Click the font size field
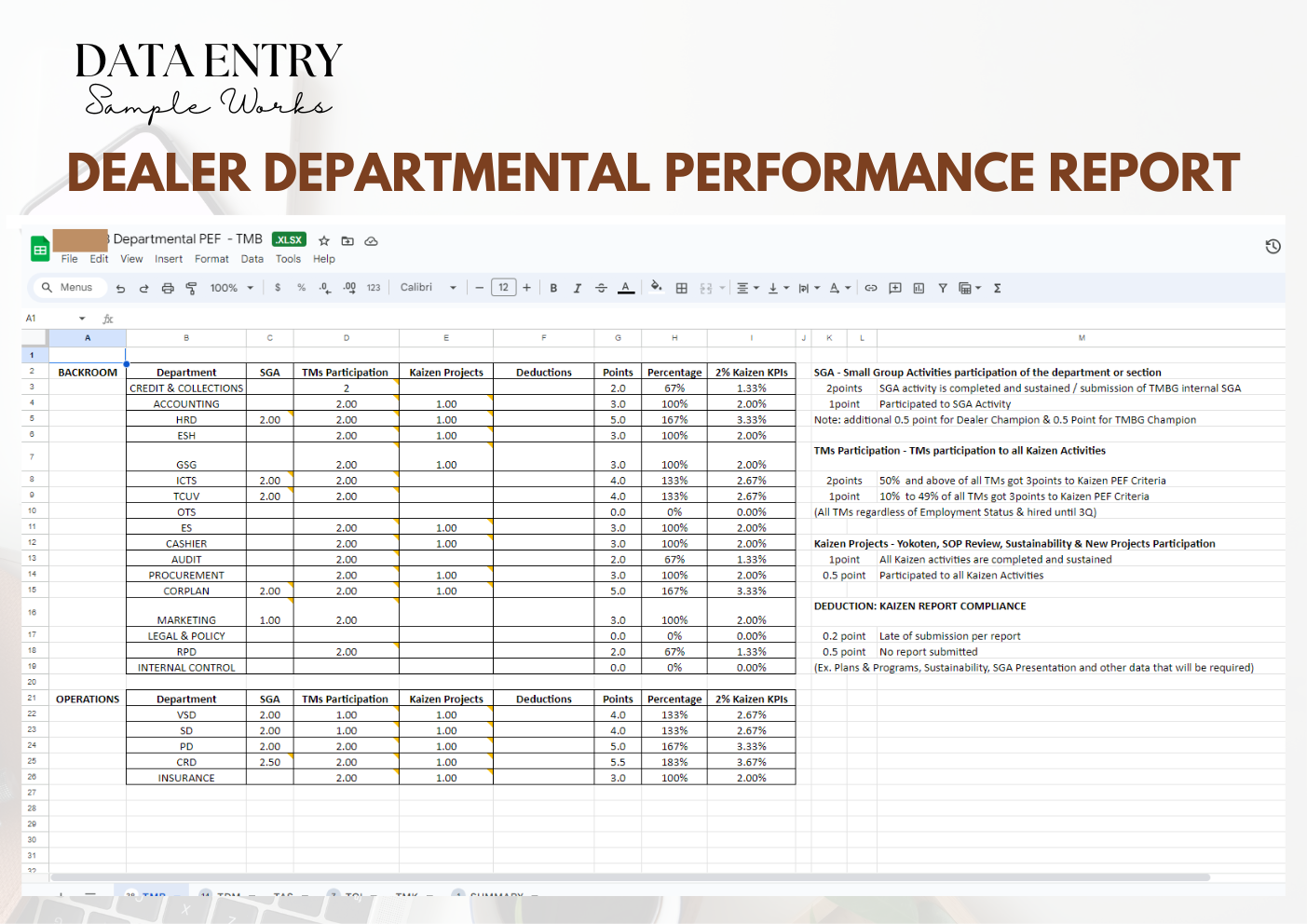The width and height of the screenshot is (1307, 924). click(503, 288)
